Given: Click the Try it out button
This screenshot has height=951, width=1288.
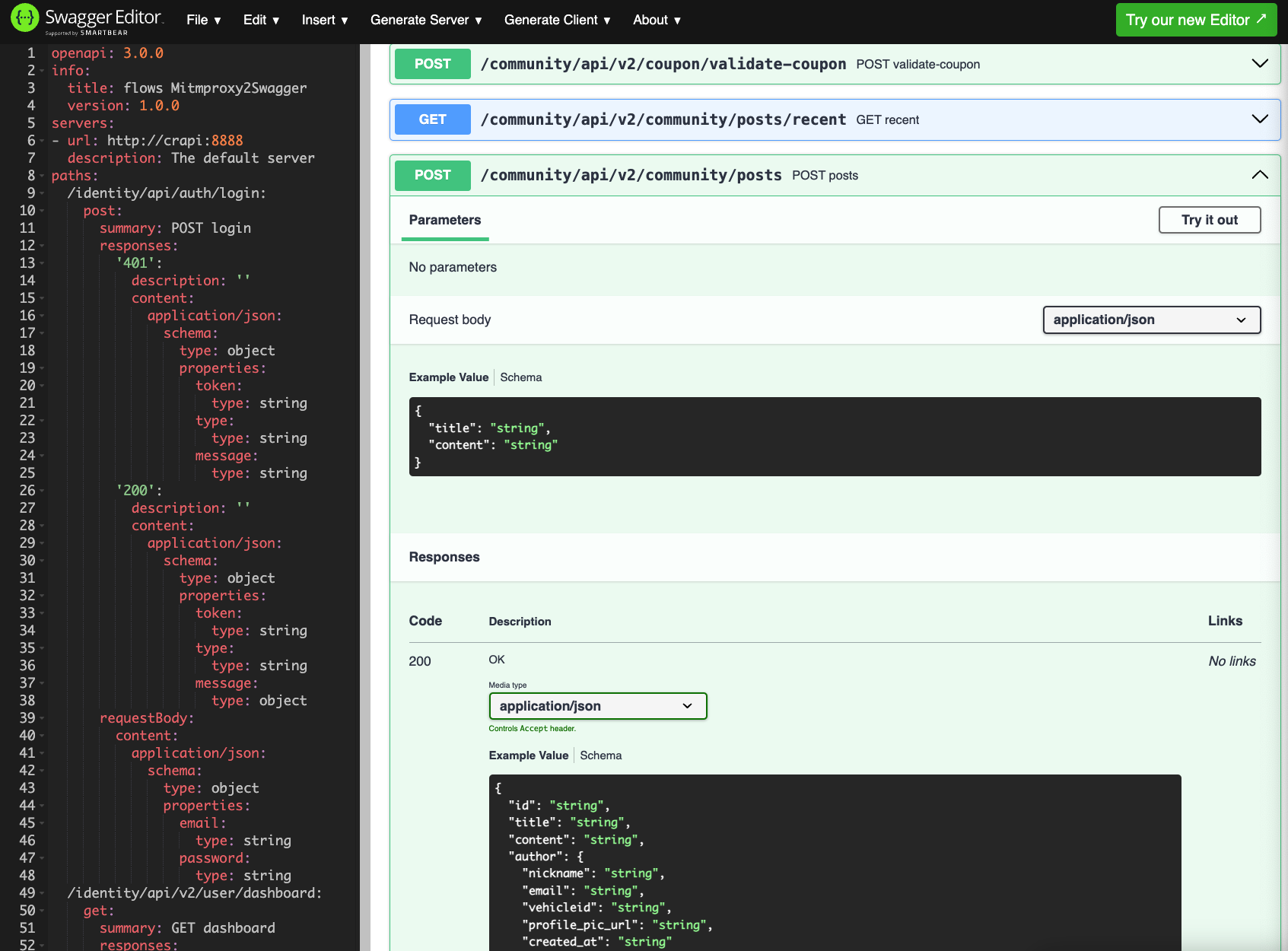Looking at the screenshot, I should (1209, 220).
